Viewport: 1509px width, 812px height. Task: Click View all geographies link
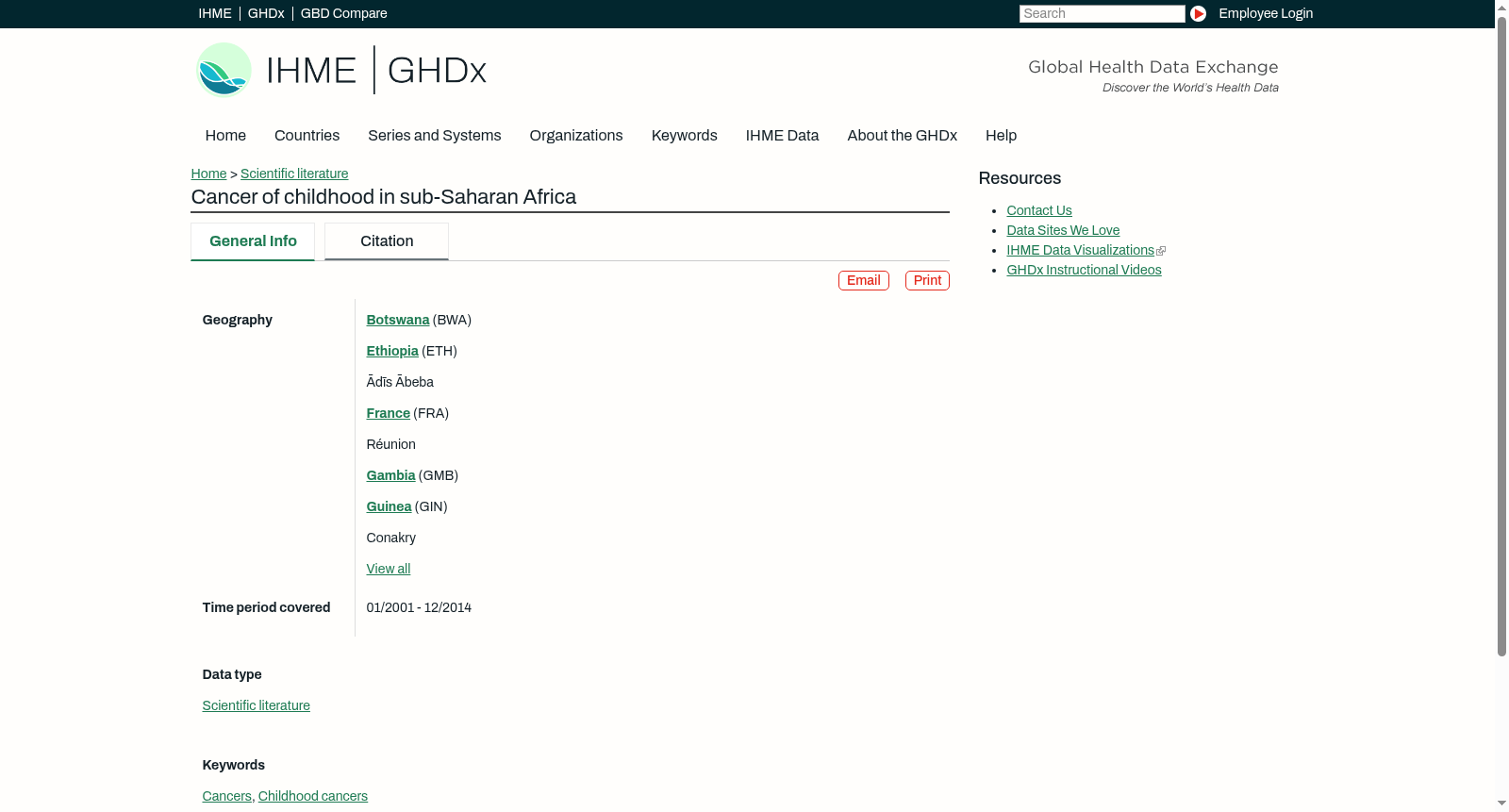[388, 569]
